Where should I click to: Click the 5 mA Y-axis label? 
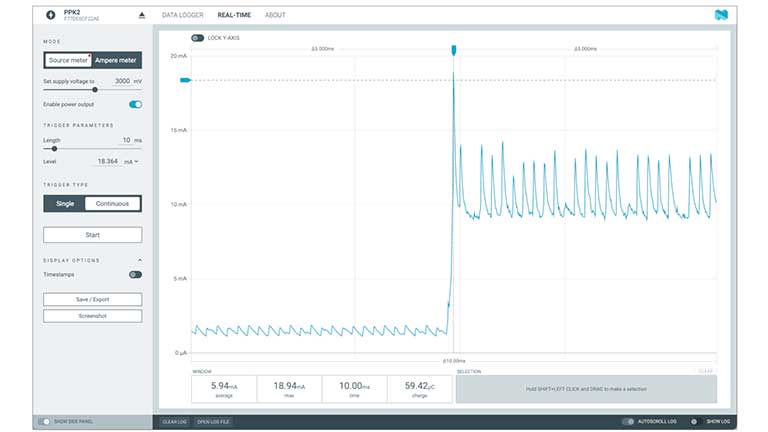click(180, 279)
